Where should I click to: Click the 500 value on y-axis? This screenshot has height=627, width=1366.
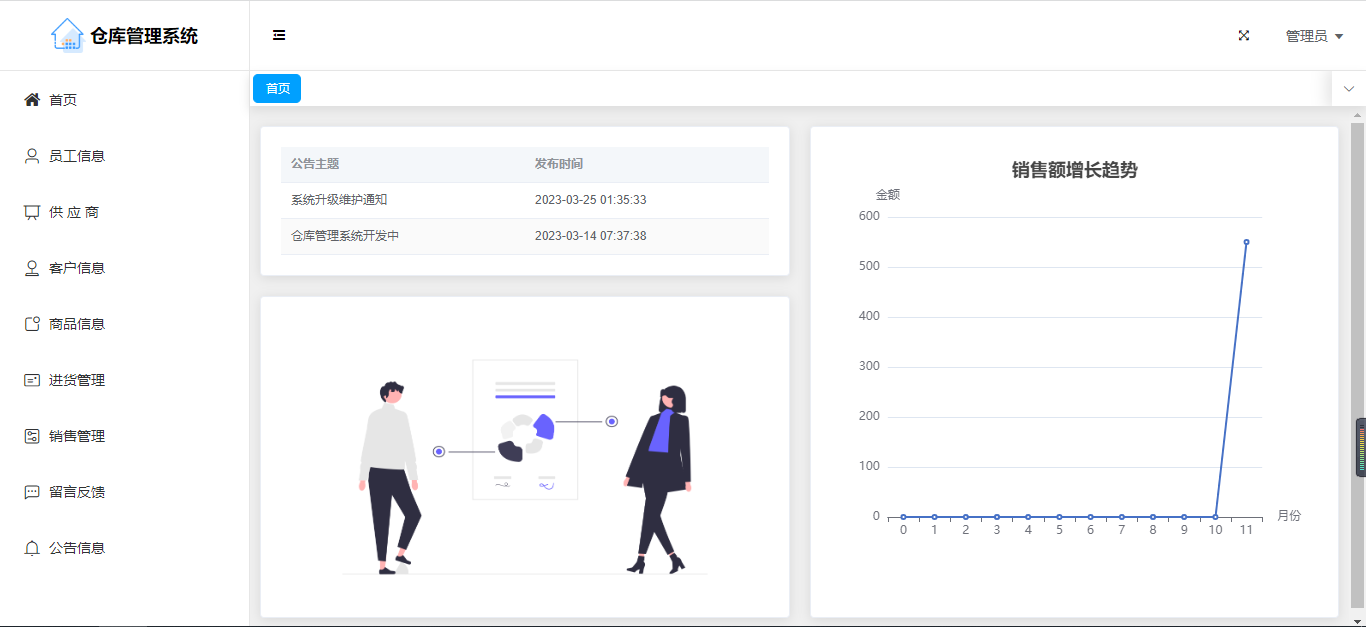869,266
